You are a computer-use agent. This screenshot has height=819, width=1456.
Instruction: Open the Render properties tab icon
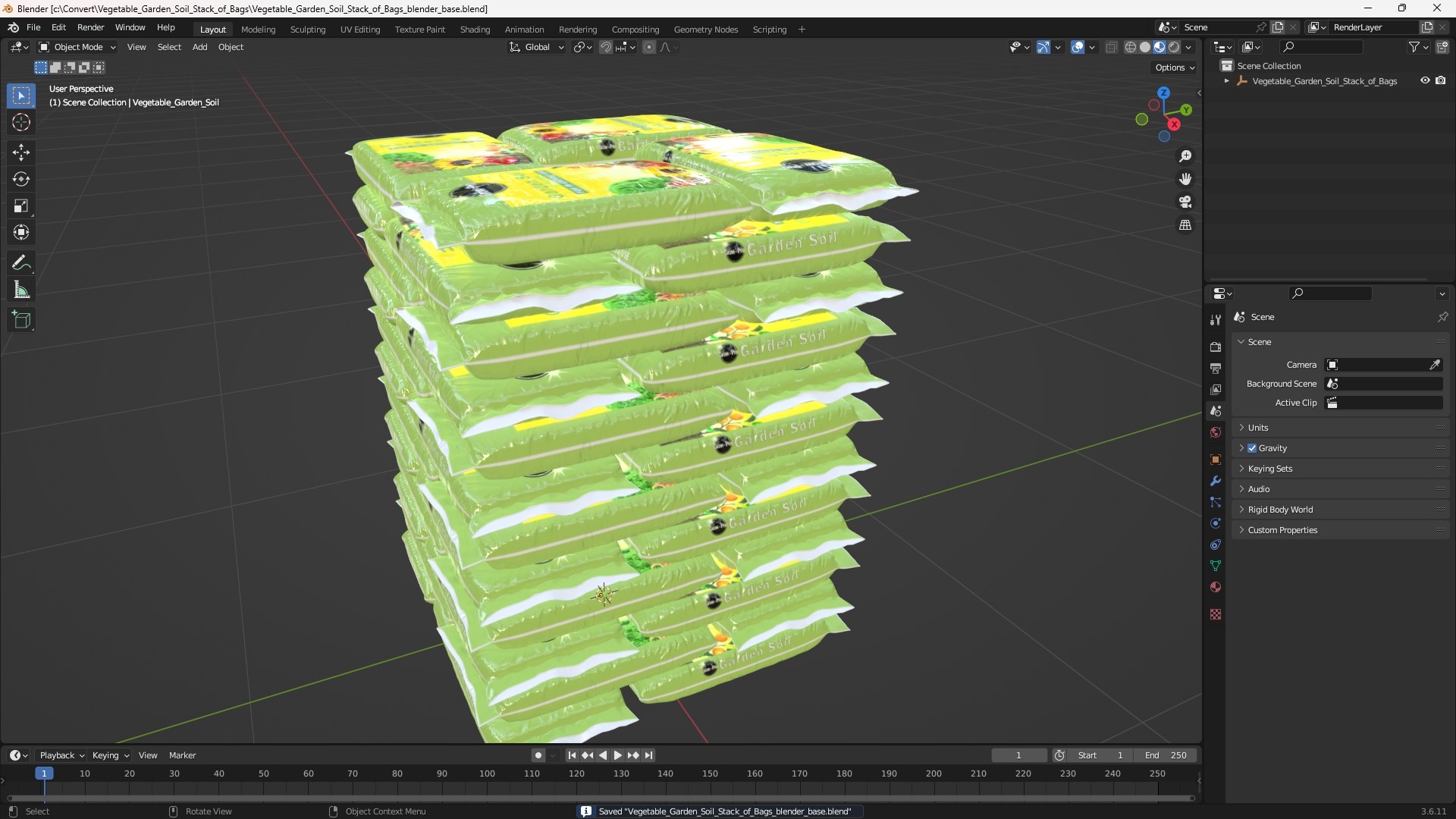(1216, 347)
